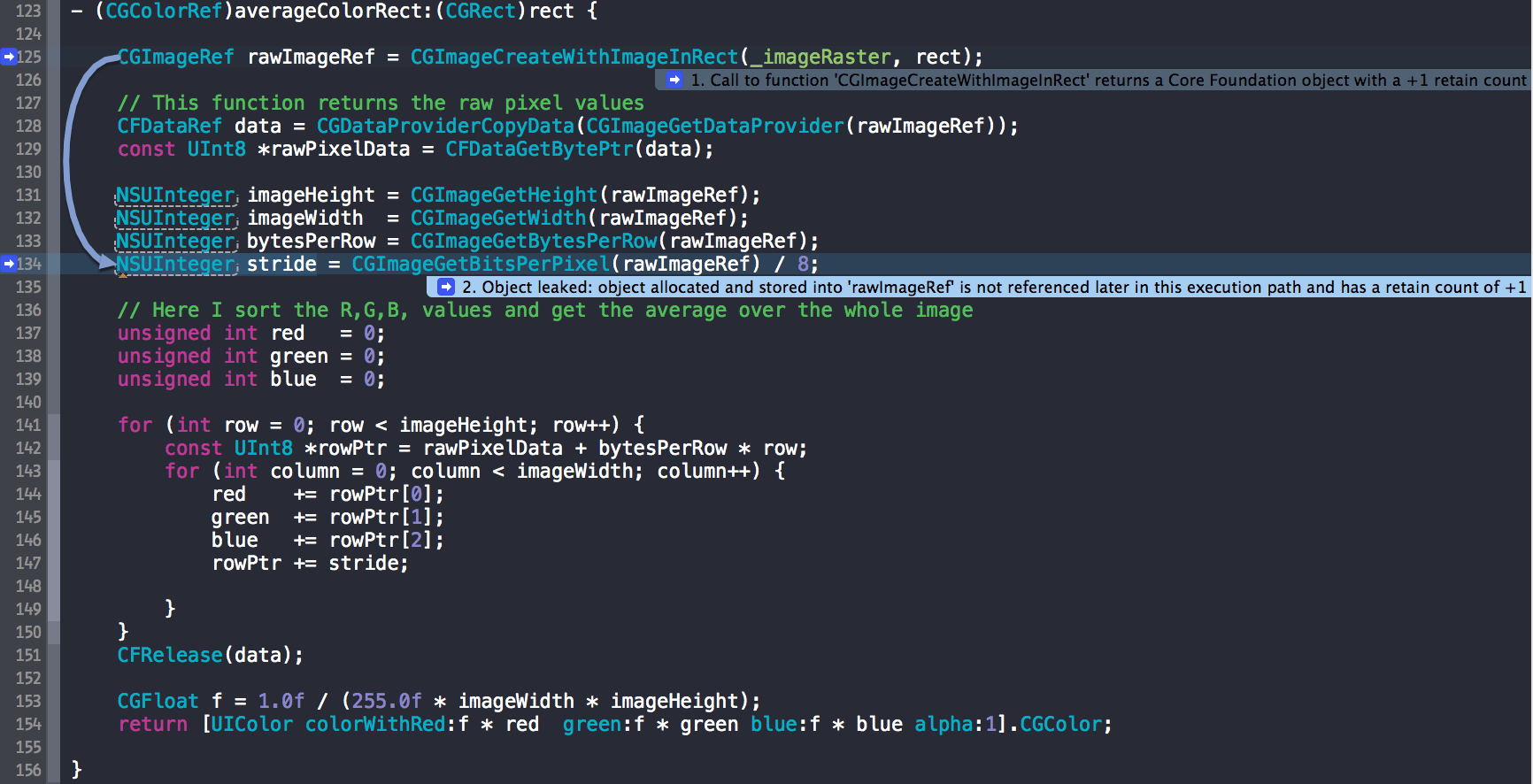
Task: Click CGFloat type on line 153
Action: coord(158,701)
